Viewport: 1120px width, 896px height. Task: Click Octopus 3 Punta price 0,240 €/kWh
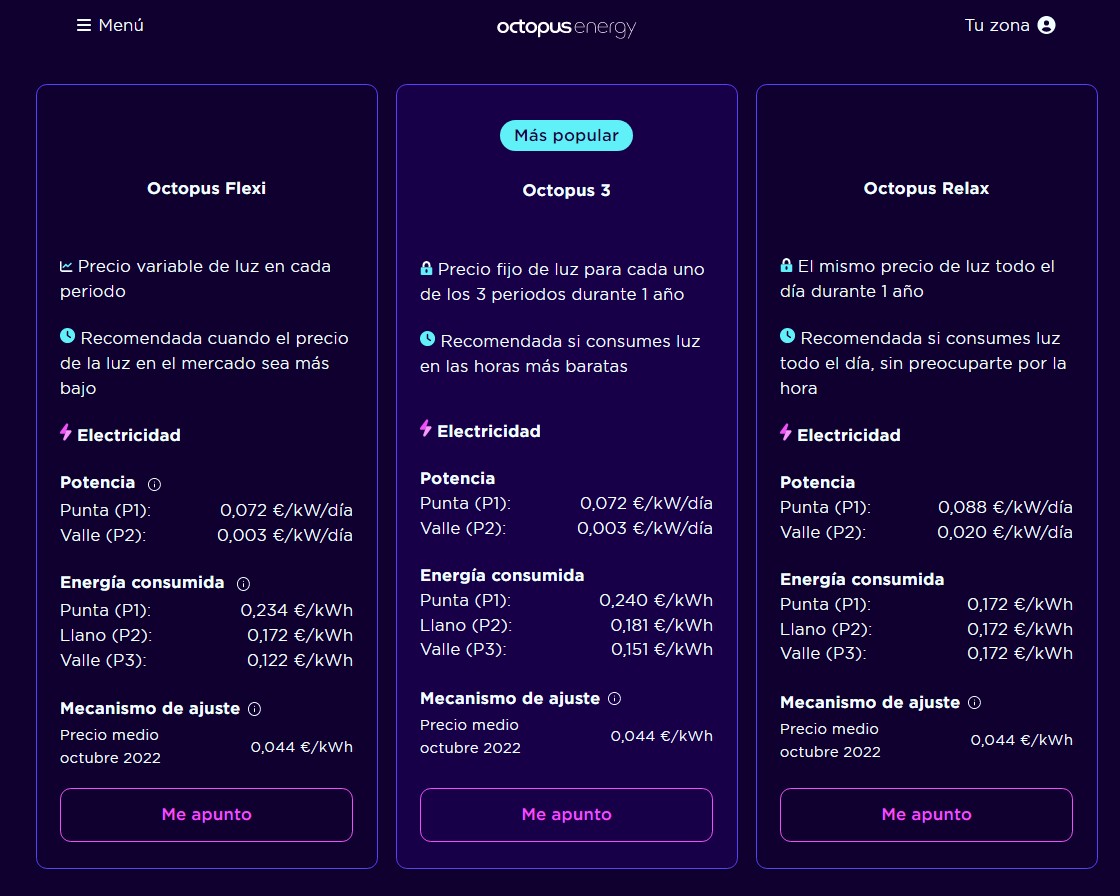[656, 600]
